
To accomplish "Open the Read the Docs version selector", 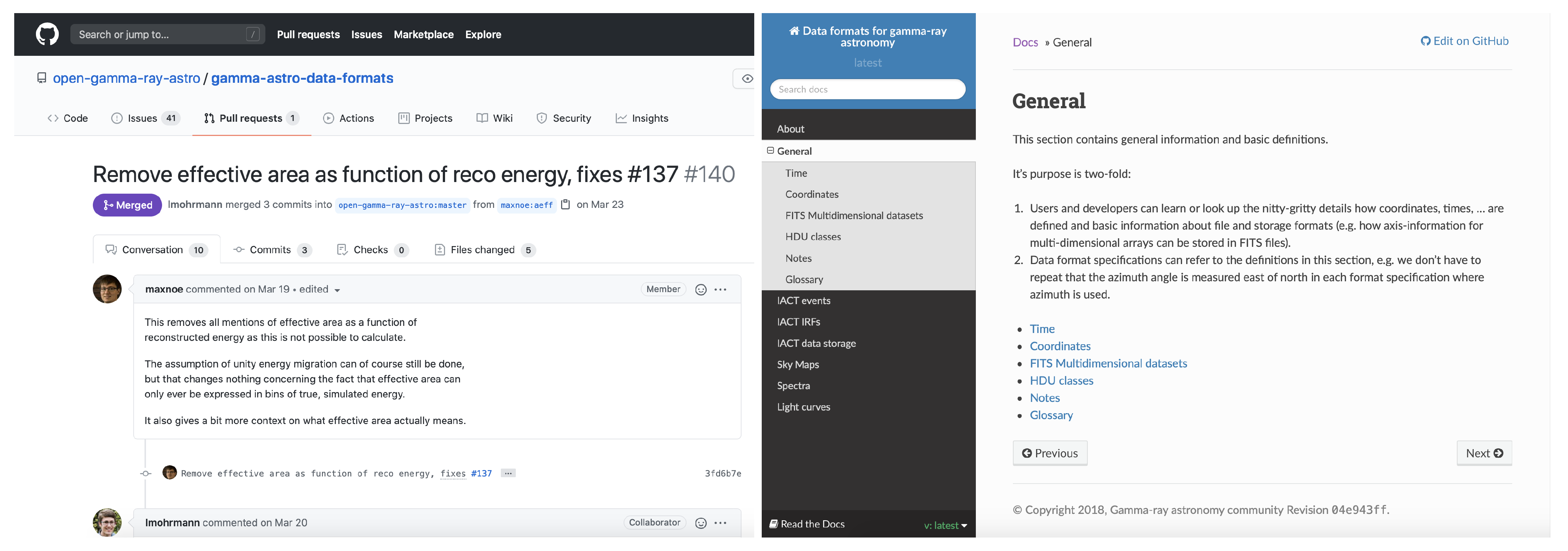I will [x=945, y=525].
